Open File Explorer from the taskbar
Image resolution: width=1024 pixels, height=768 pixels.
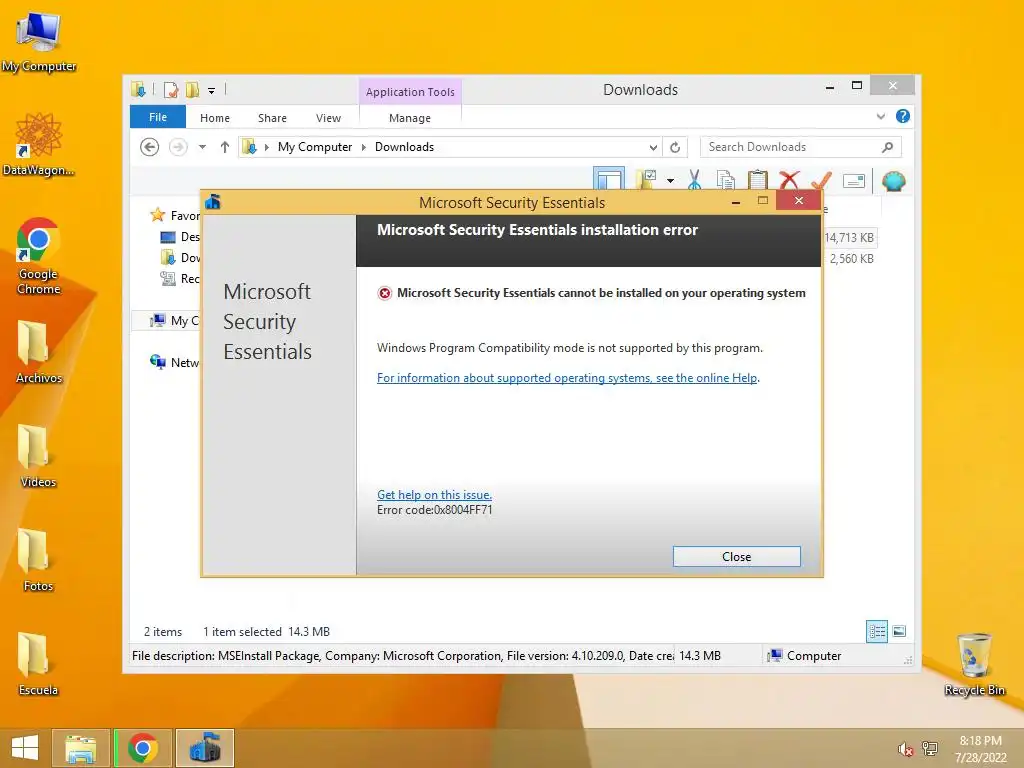click(x=80, y=748)
